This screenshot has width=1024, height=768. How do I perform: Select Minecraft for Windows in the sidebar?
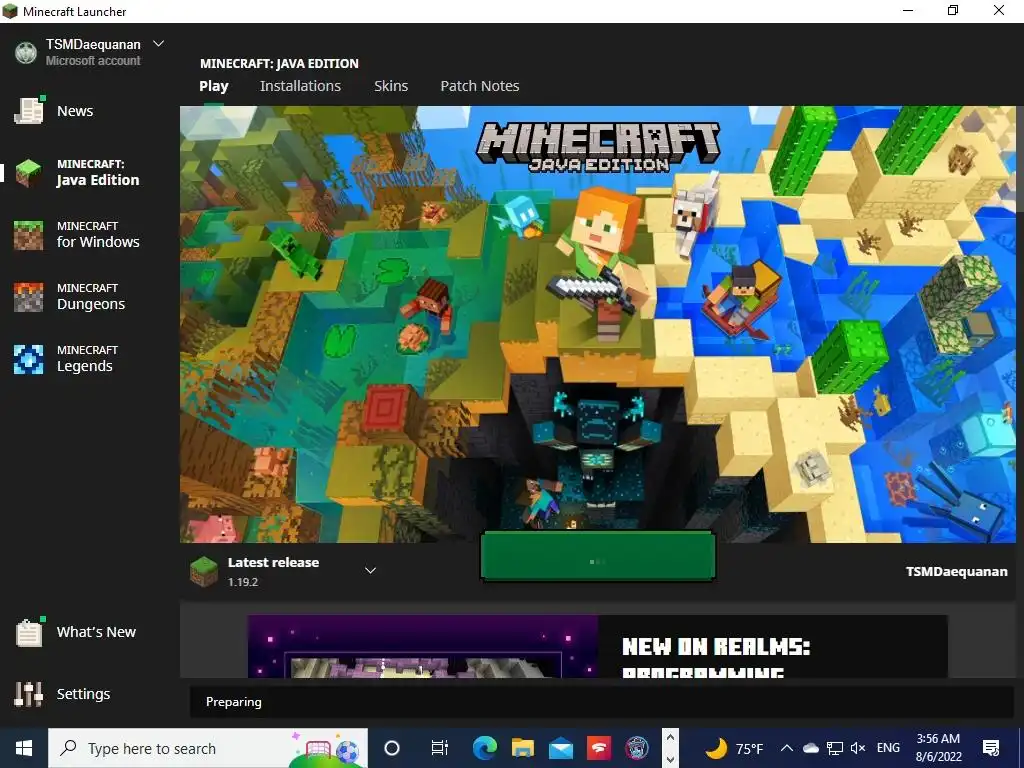(98, 235)
